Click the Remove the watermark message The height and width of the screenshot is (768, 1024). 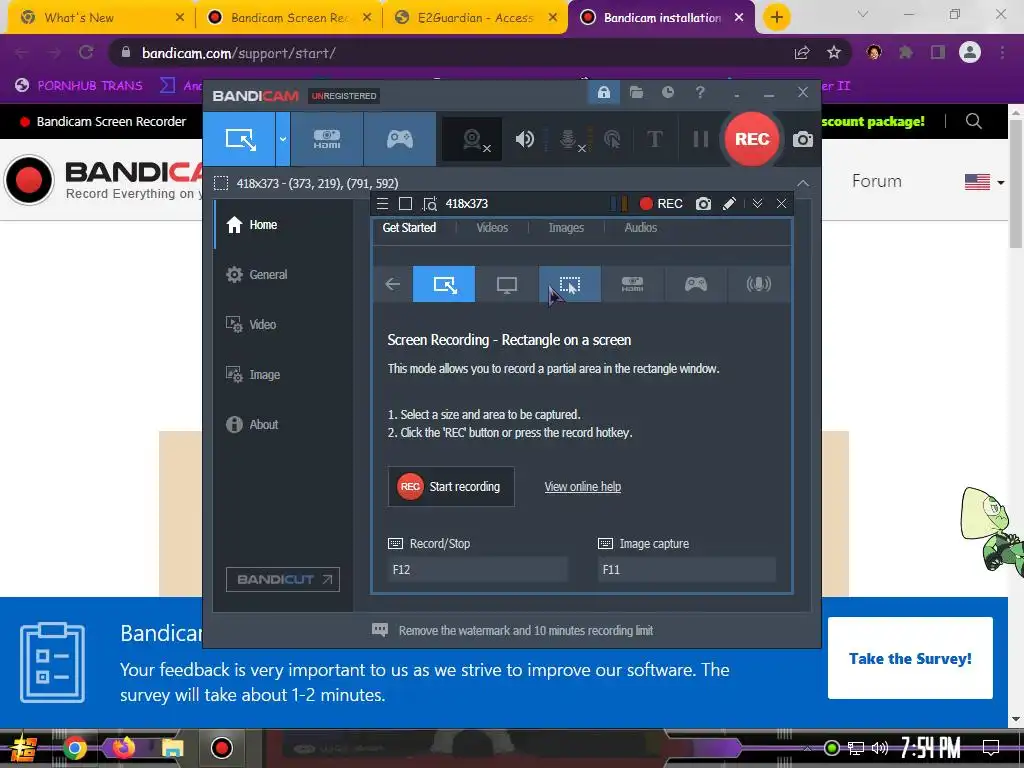click(526, 630)
